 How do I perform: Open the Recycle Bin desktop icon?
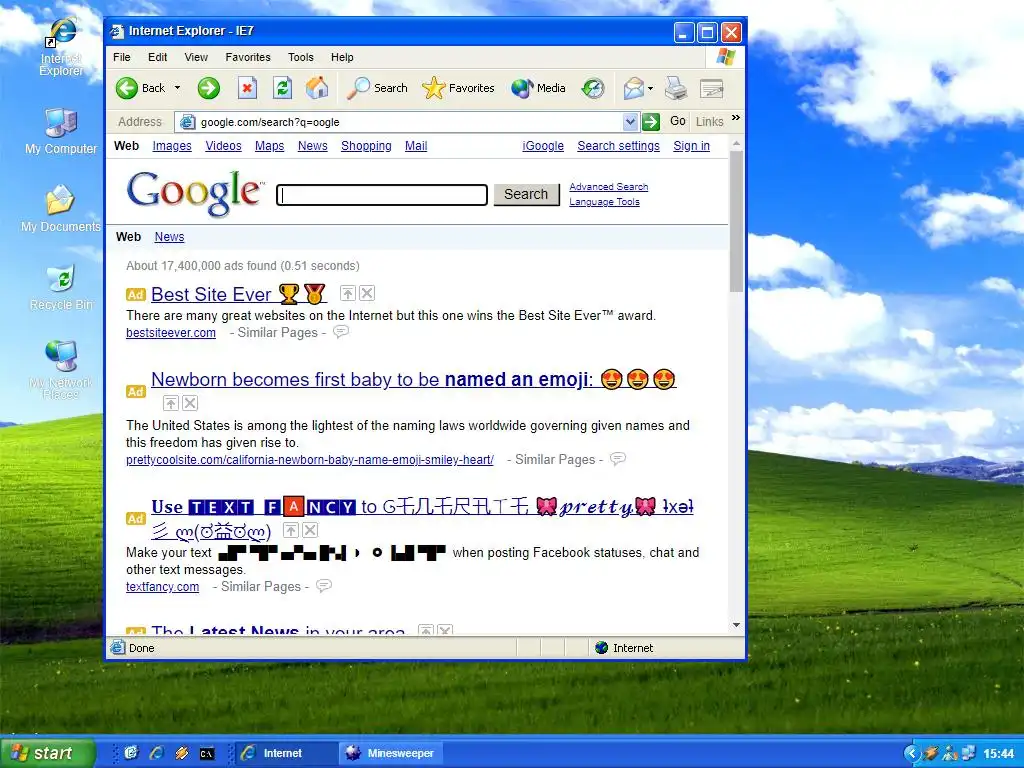pyautogui.click(x=61, y=287)
